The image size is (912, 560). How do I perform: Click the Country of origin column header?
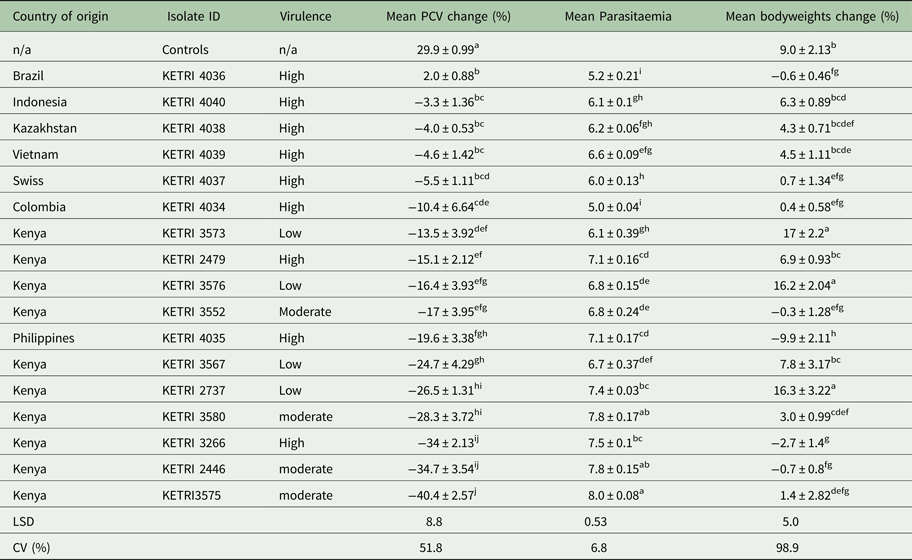pos(61,18)
